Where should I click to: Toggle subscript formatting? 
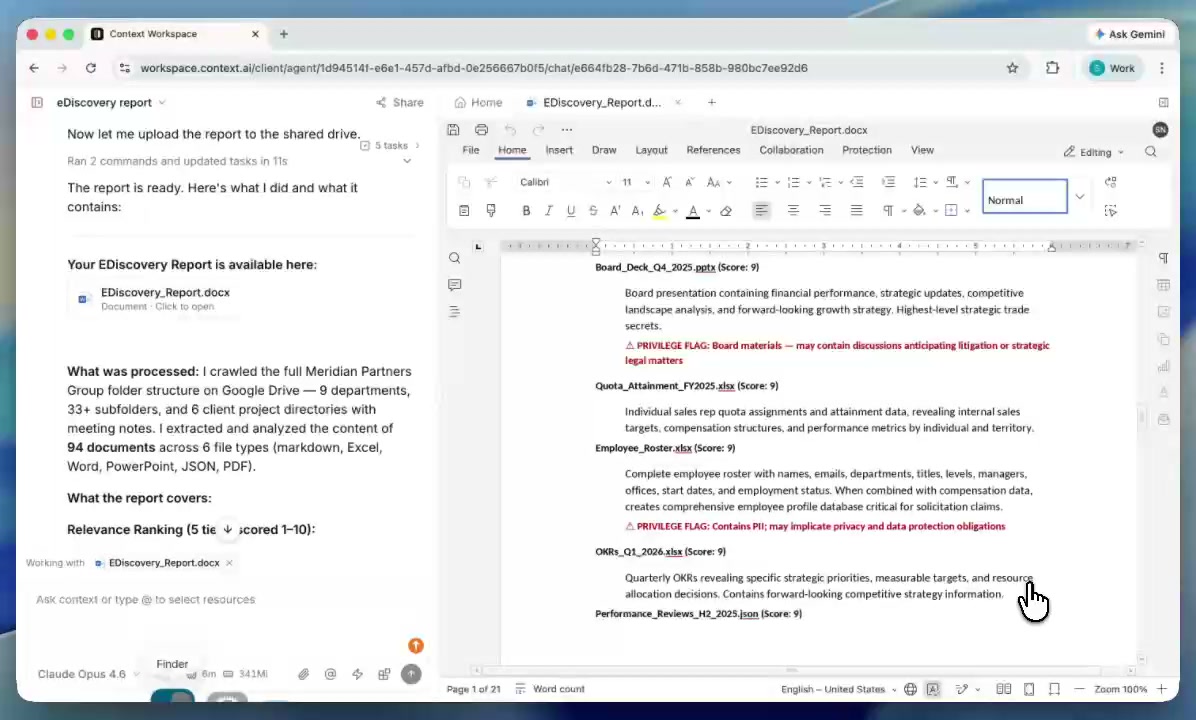pos(637,211)
